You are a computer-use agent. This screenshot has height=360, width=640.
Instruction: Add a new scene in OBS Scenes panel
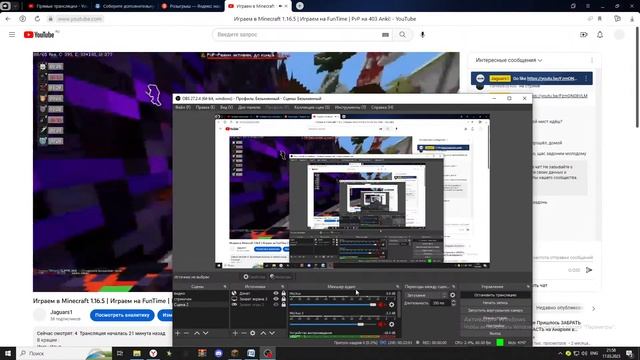point(178,333)
